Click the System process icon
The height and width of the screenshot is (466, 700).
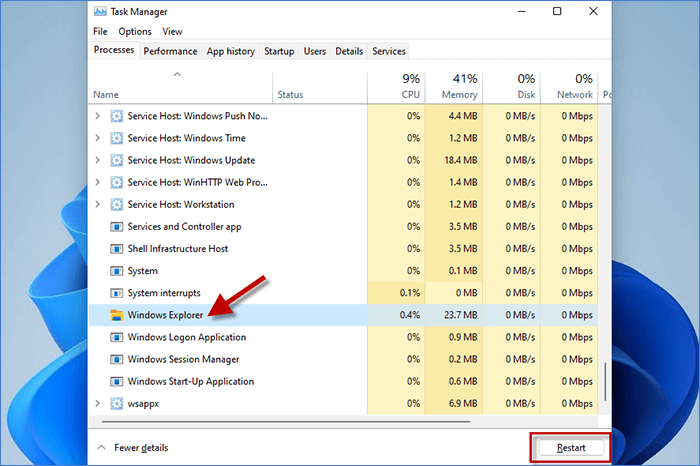(x=117, y=271)
